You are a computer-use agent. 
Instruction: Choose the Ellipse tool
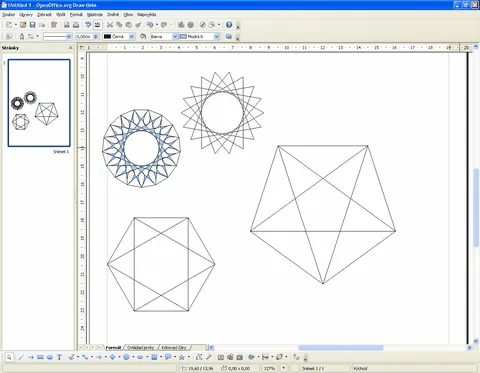pos(50,357)
